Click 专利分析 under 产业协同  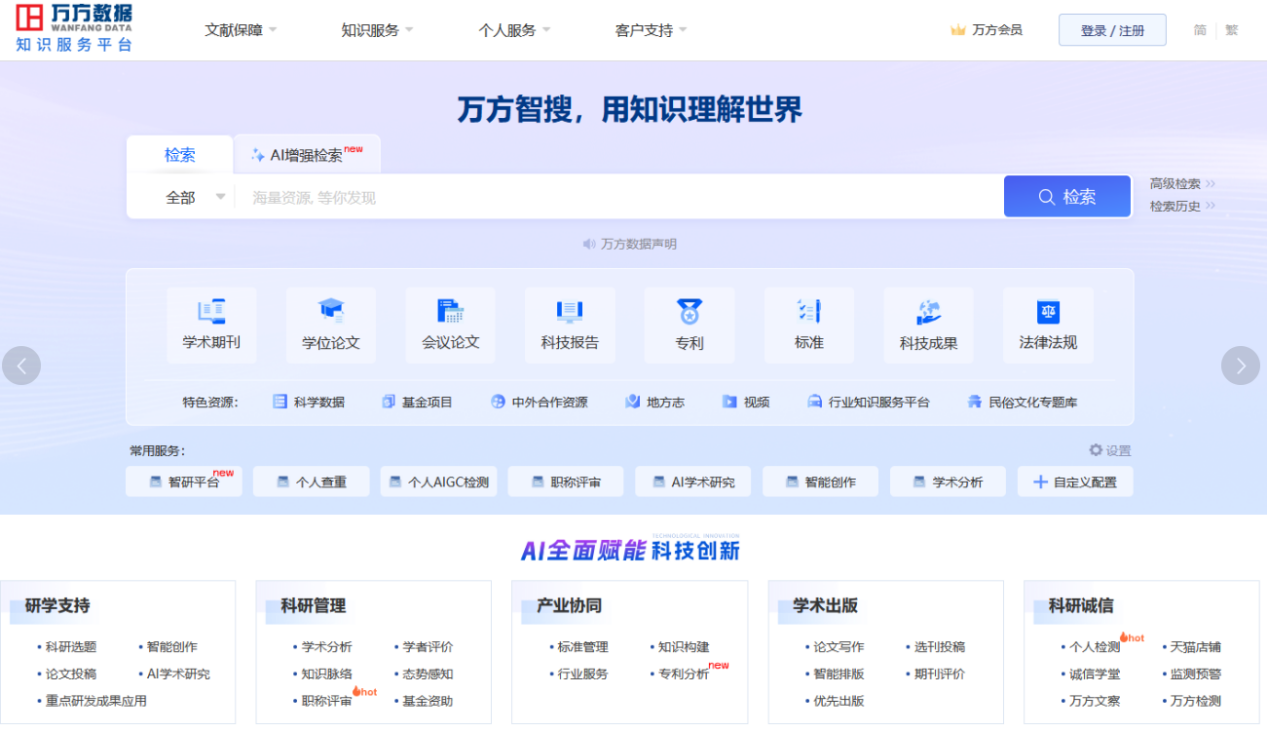(684, 674)
